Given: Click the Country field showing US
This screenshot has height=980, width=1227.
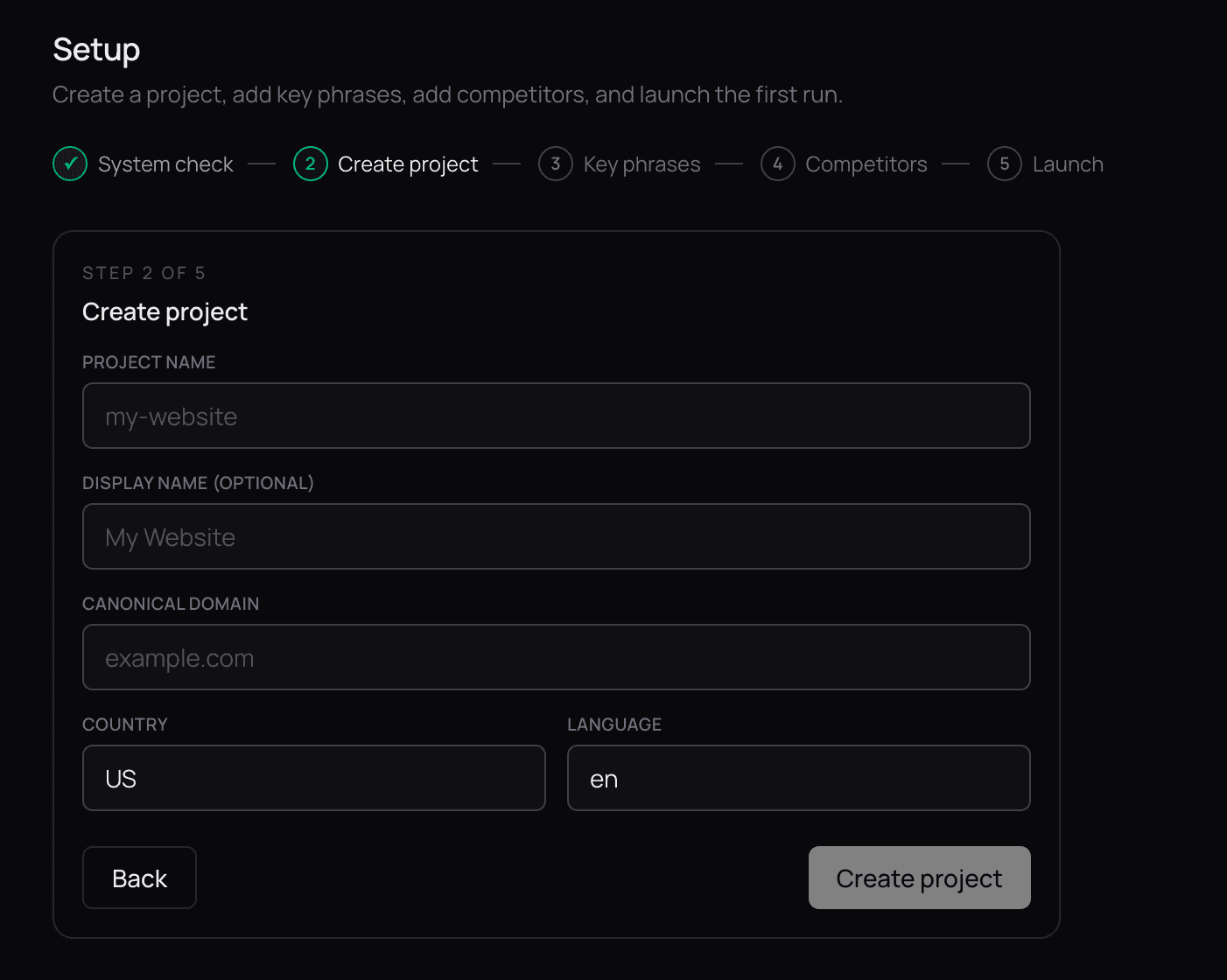Looking at the screenshot, I should click(x=313, y=778).
